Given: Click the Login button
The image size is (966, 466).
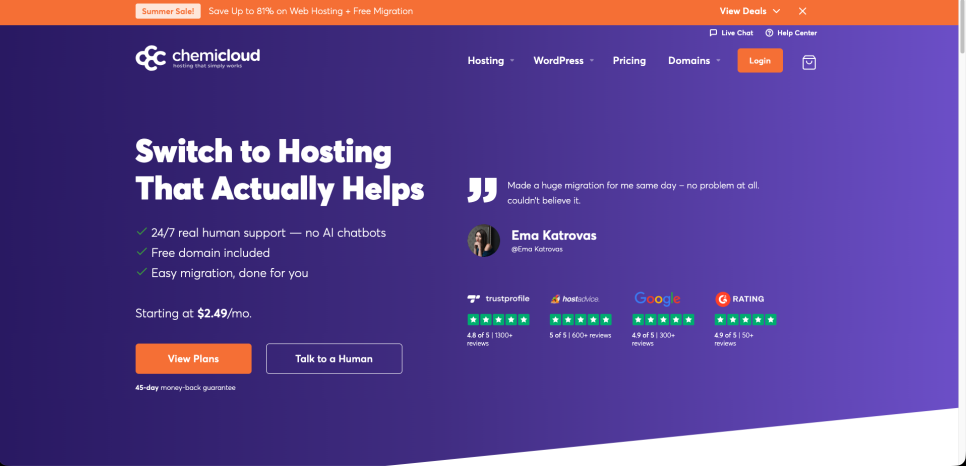Looking at the screenshot, I should (x=760, y=60).
